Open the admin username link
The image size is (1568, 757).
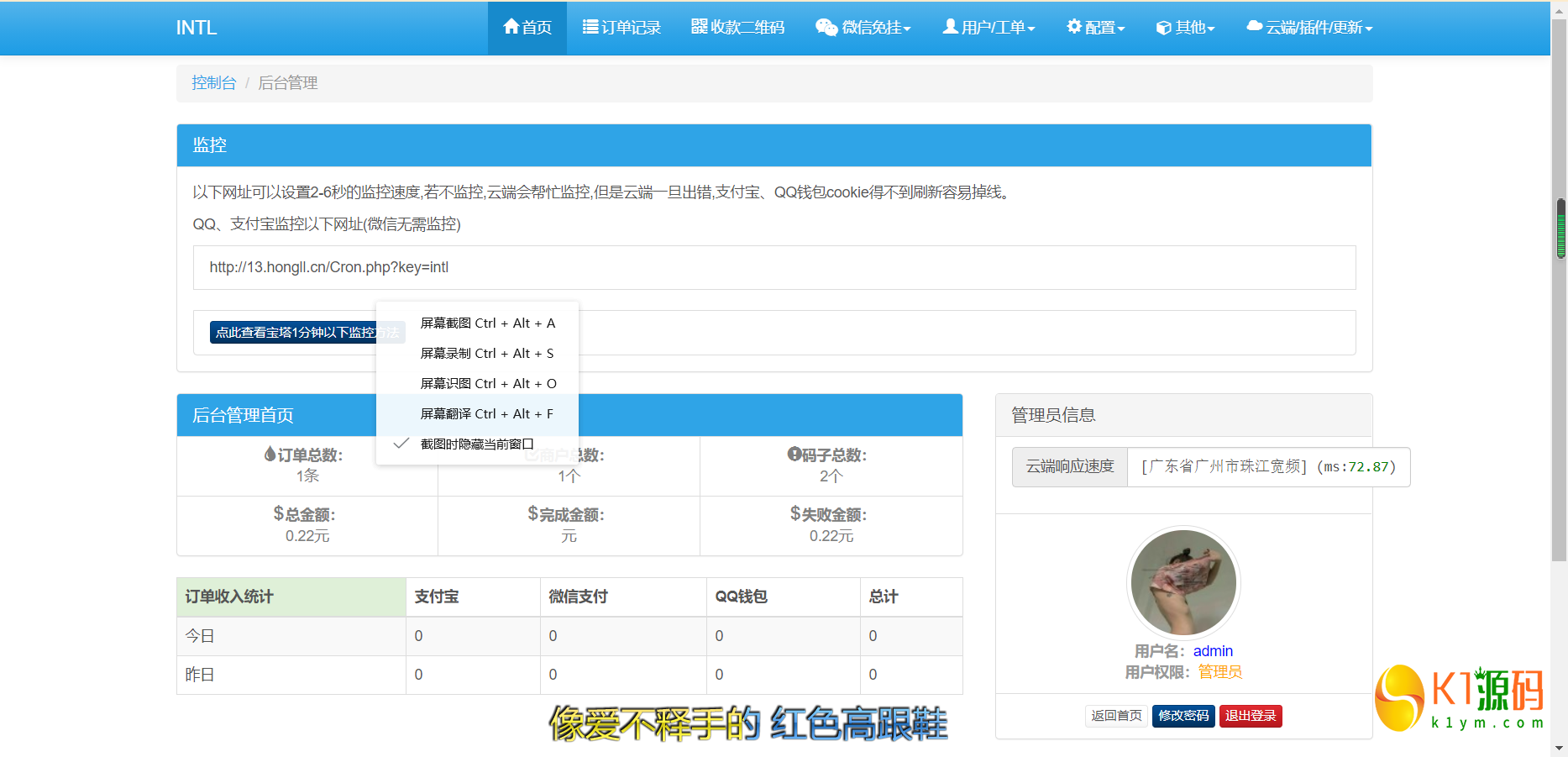point(1214,650)
